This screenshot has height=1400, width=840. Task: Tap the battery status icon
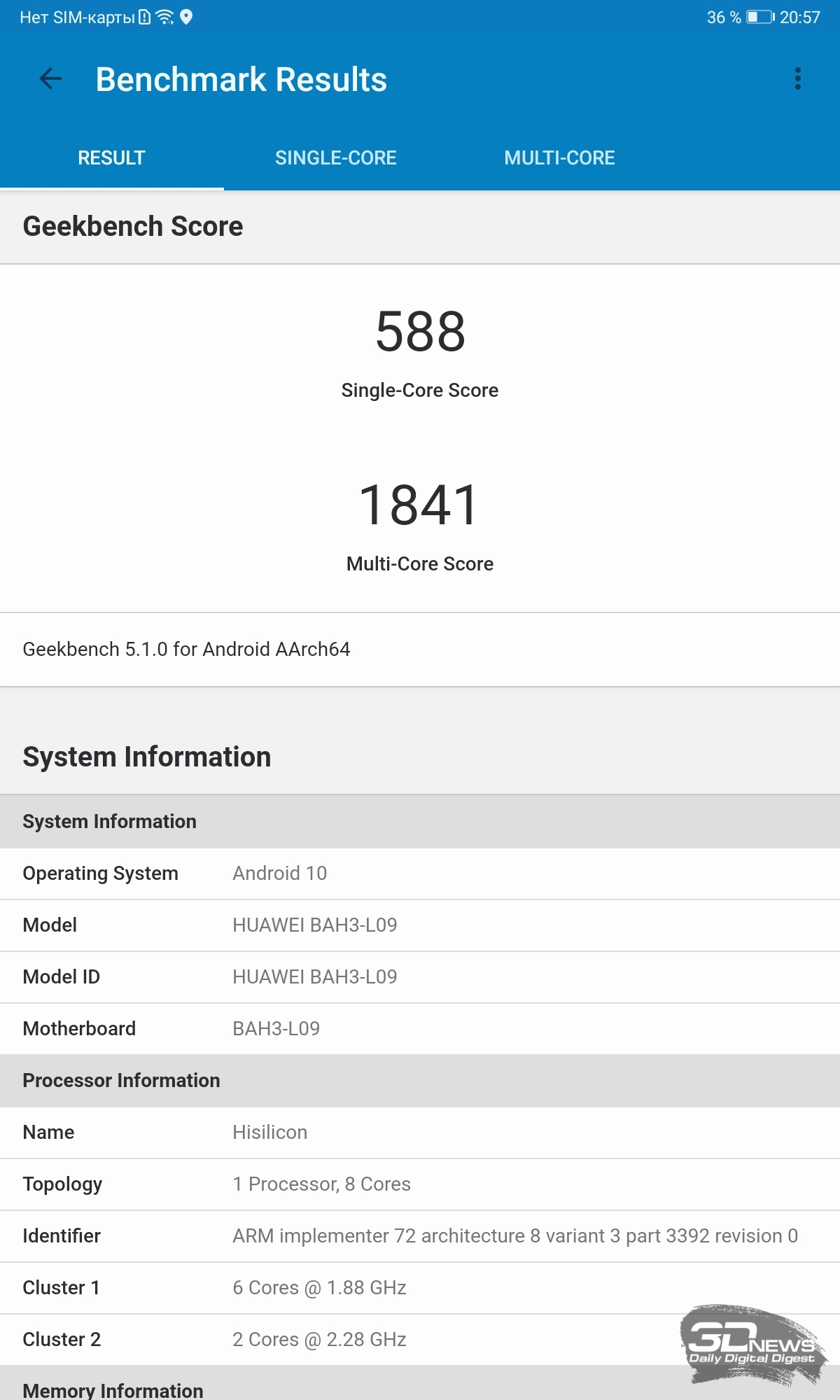click(760, 17)
